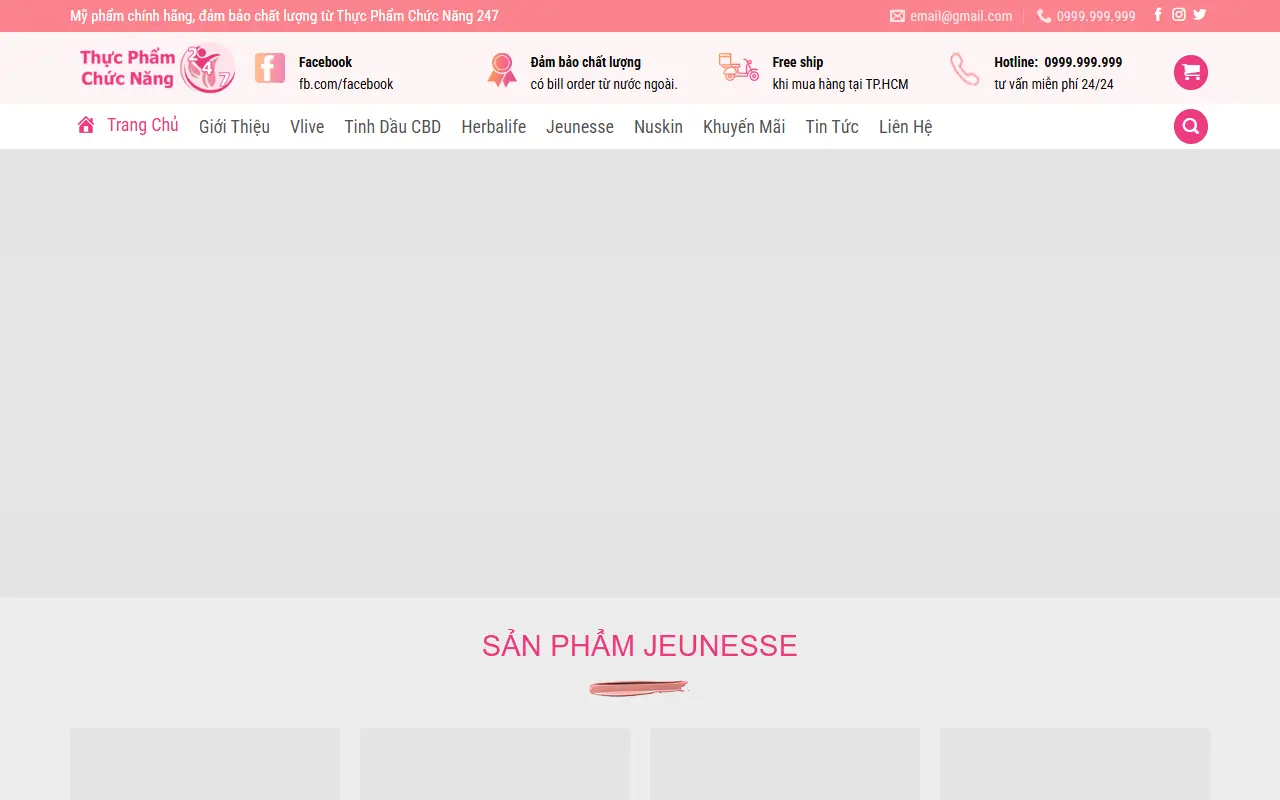The image size is (1280, 800).
Task: Open Giới Thiệu menu item
Action: (x=234, y=127)
